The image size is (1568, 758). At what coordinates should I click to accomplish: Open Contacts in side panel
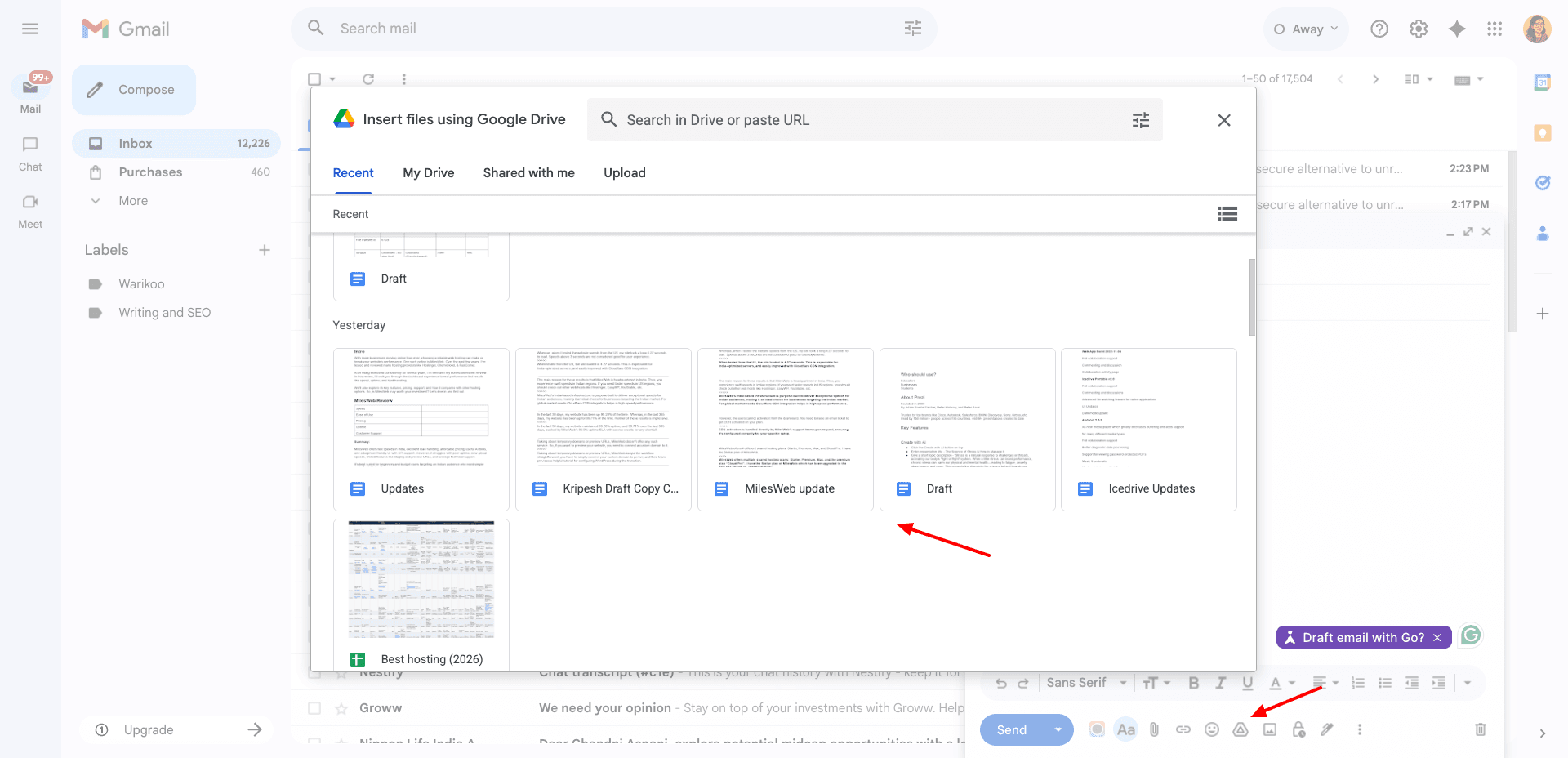pyautogui.click(x=1543, y=234)
